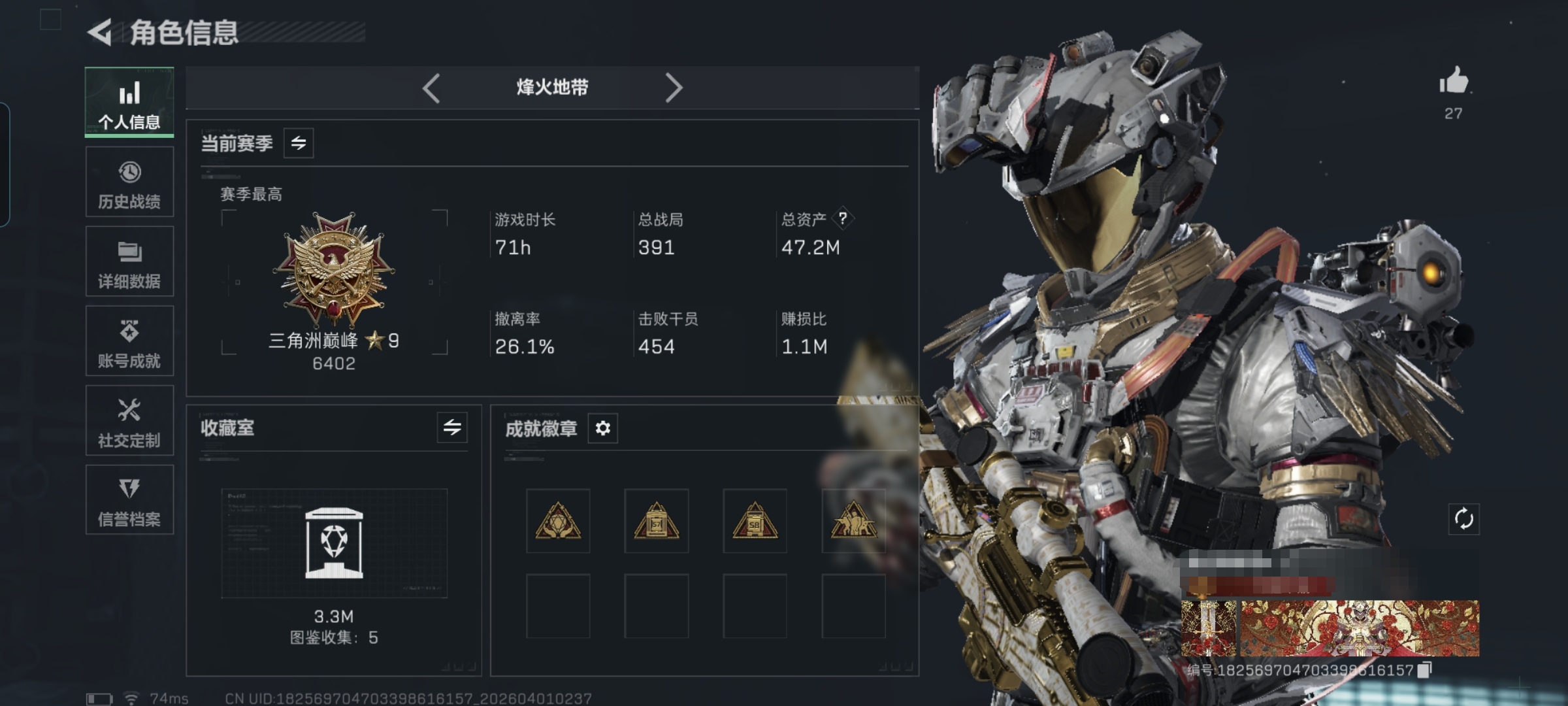Click the back arrow beside 角色信息
Viewport: 1568px width, 706px height.
(100, 32)
